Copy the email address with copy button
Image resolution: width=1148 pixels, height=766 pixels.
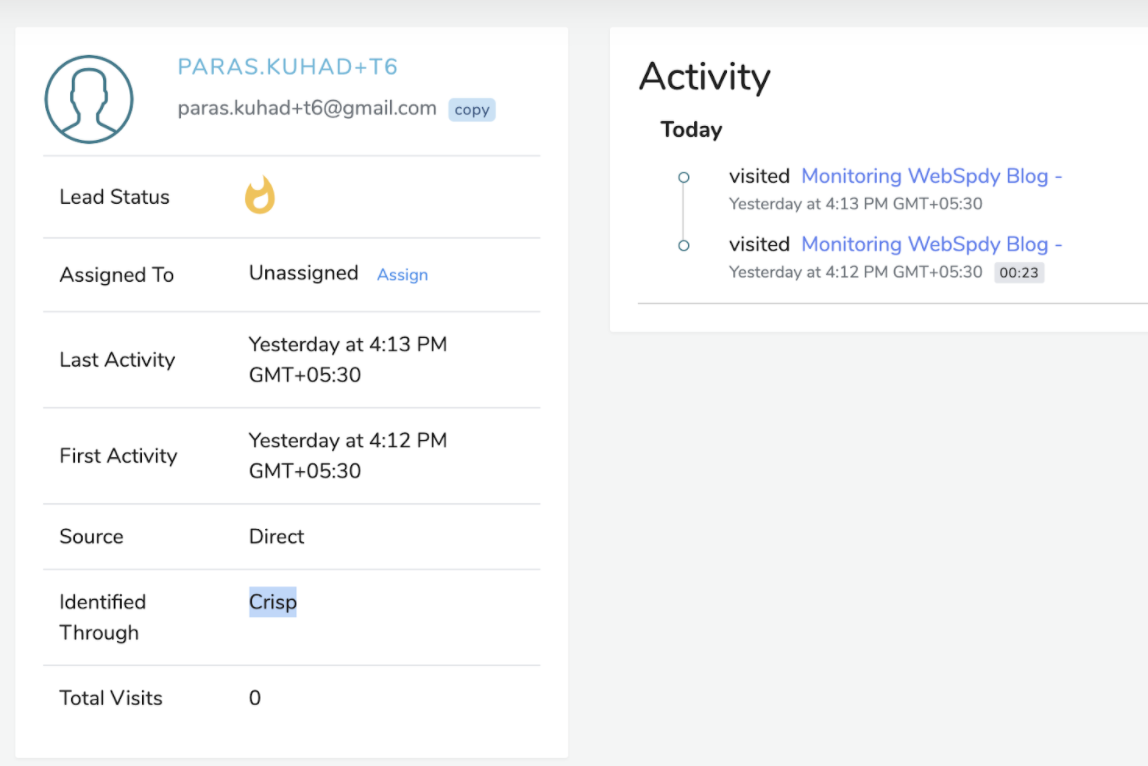(472, 110)
